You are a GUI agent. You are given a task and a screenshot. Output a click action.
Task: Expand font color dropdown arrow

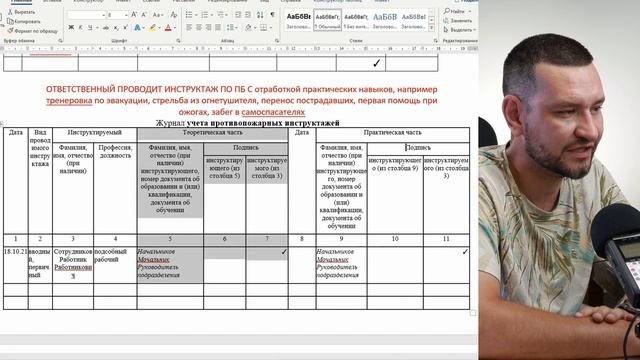click(175, 28)
